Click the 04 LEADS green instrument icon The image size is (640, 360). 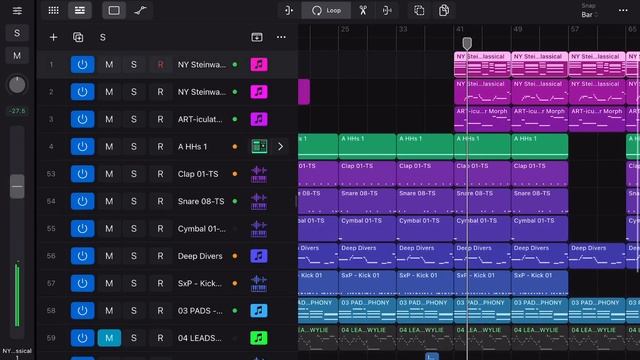(x=259, y=338)
